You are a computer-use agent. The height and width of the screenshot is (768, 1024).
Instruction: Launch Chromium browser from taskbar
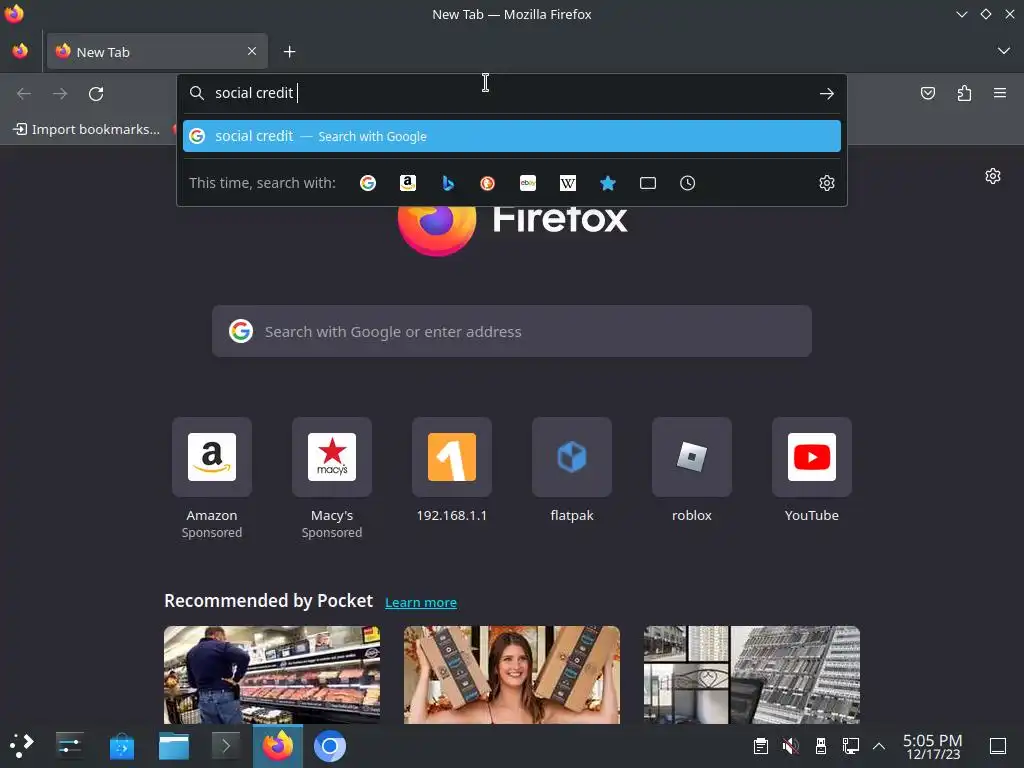[330, 746]
